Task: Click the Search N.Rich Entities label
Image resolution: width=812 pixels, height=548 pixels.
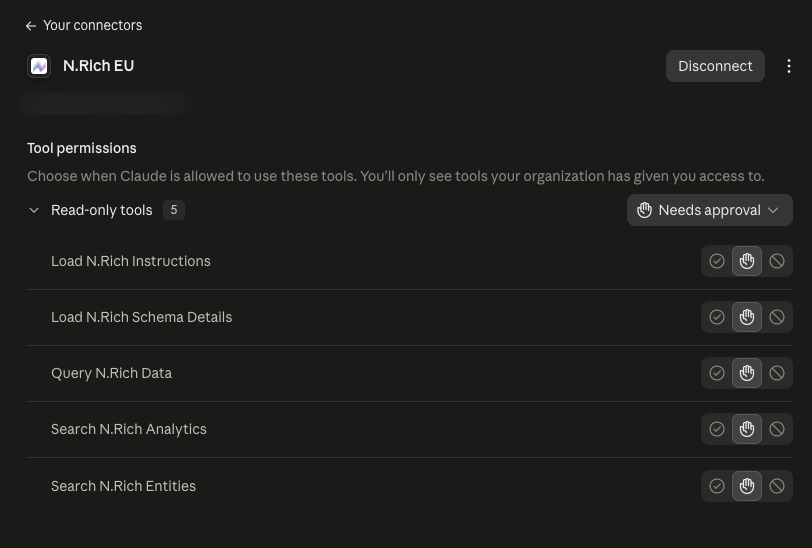Action: (123, 486)
